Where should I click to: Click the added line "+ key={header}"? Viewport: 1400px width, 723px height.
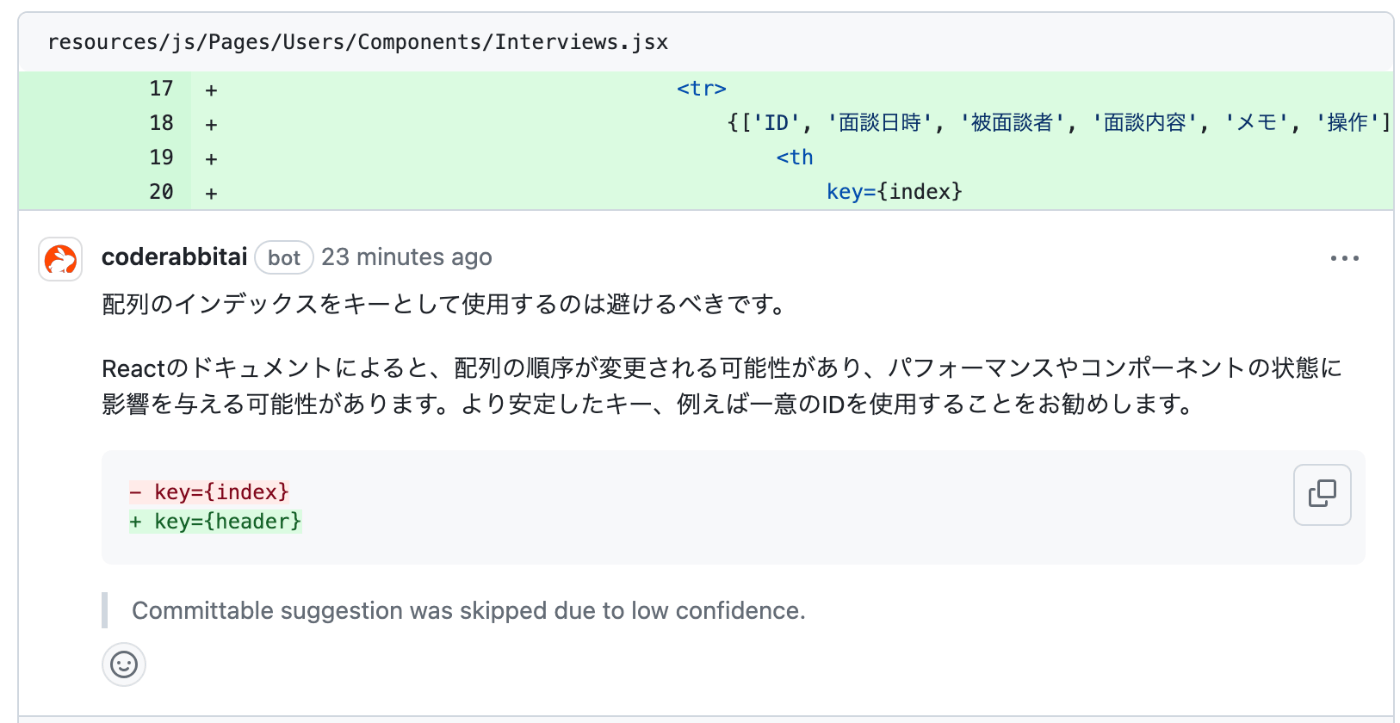pyautogui.click(x=215, y=522)
